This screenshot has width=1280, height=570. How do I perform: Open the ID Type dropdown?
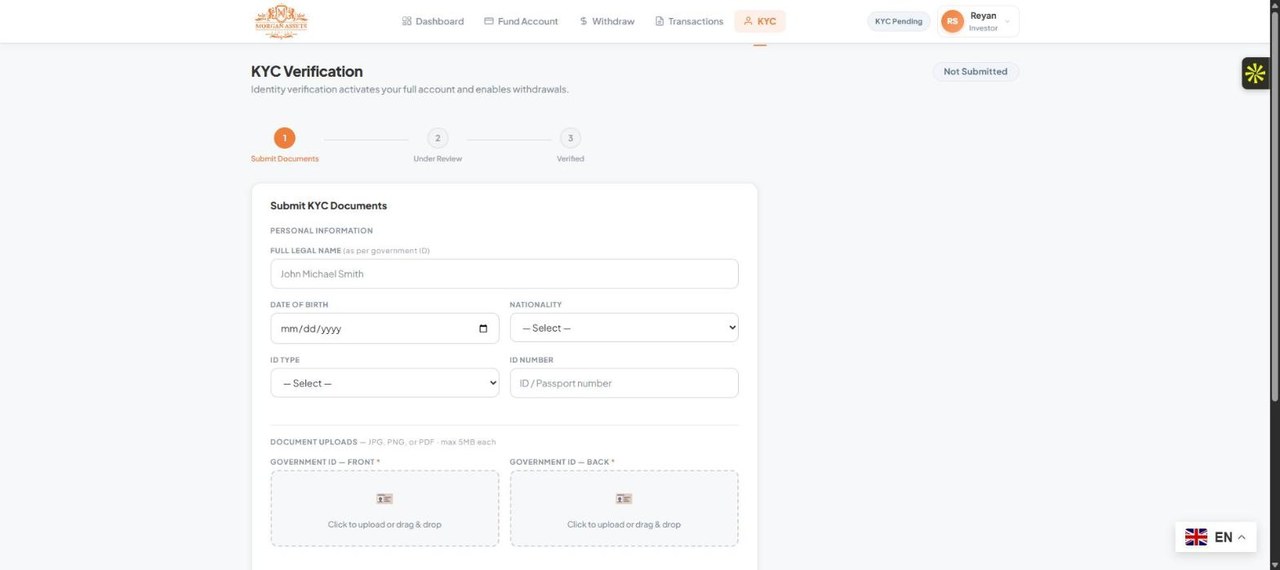[x=385, y=383]
